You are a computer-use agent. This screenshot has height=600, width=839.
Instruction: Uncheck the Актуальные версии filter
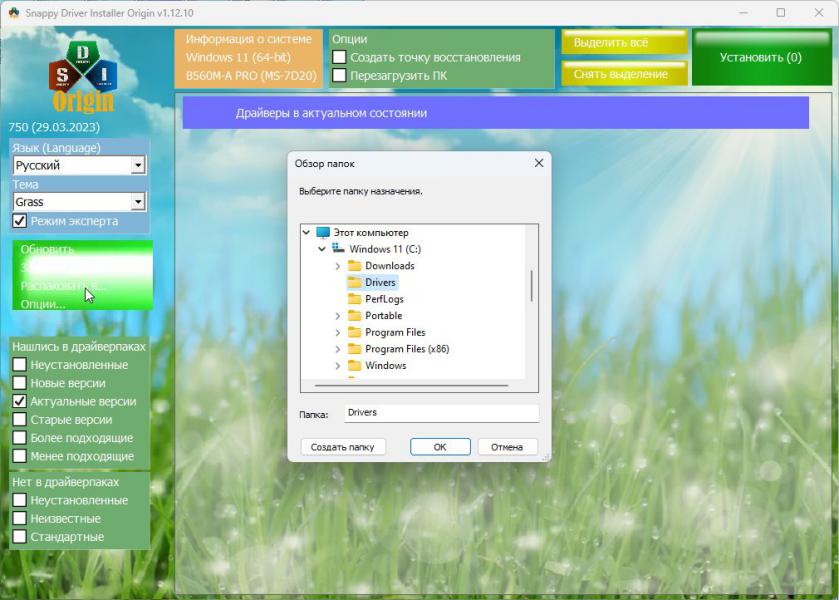[x=19, y=401]
